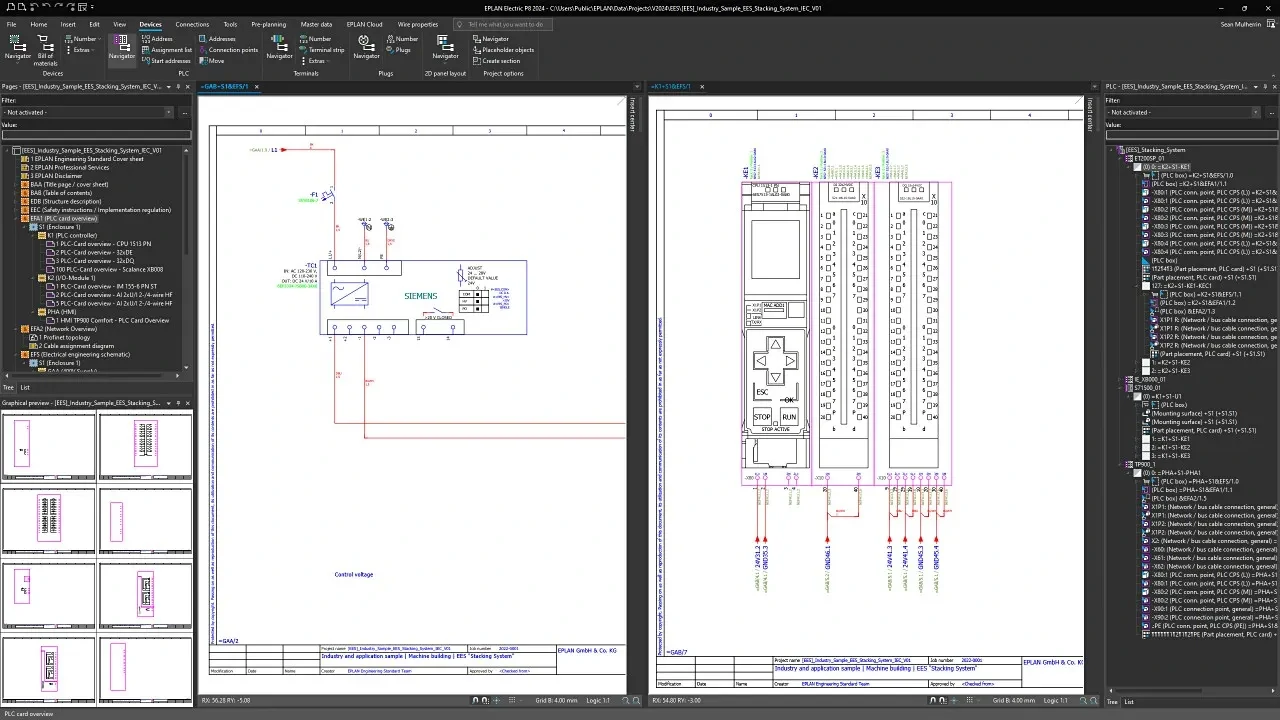Viewport: 1280px width, 720px height.
Task: Click the Terminal strip command
Action: [321, 50]
